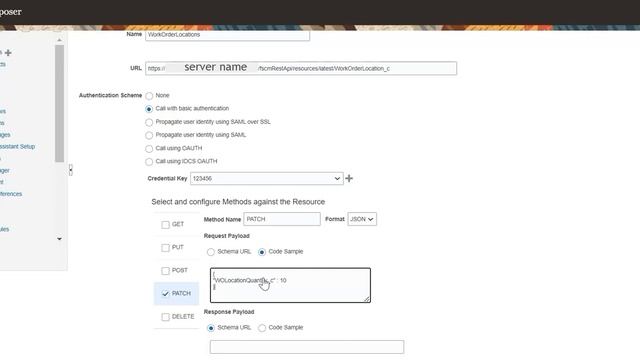
Task: Click the sidebar scroll up arrow
Action: tap(60, 40)
